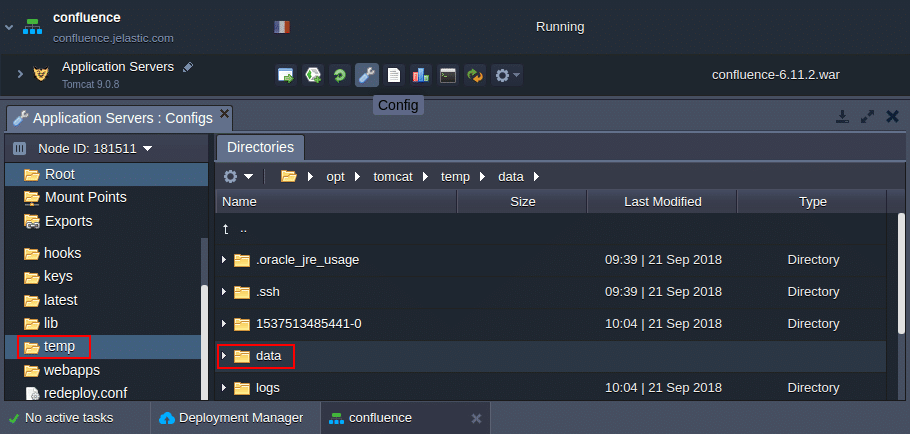910x434 pixels.
Task: Open the Additionally gear menu for Application Servers
Action: (x=507, y=75)
